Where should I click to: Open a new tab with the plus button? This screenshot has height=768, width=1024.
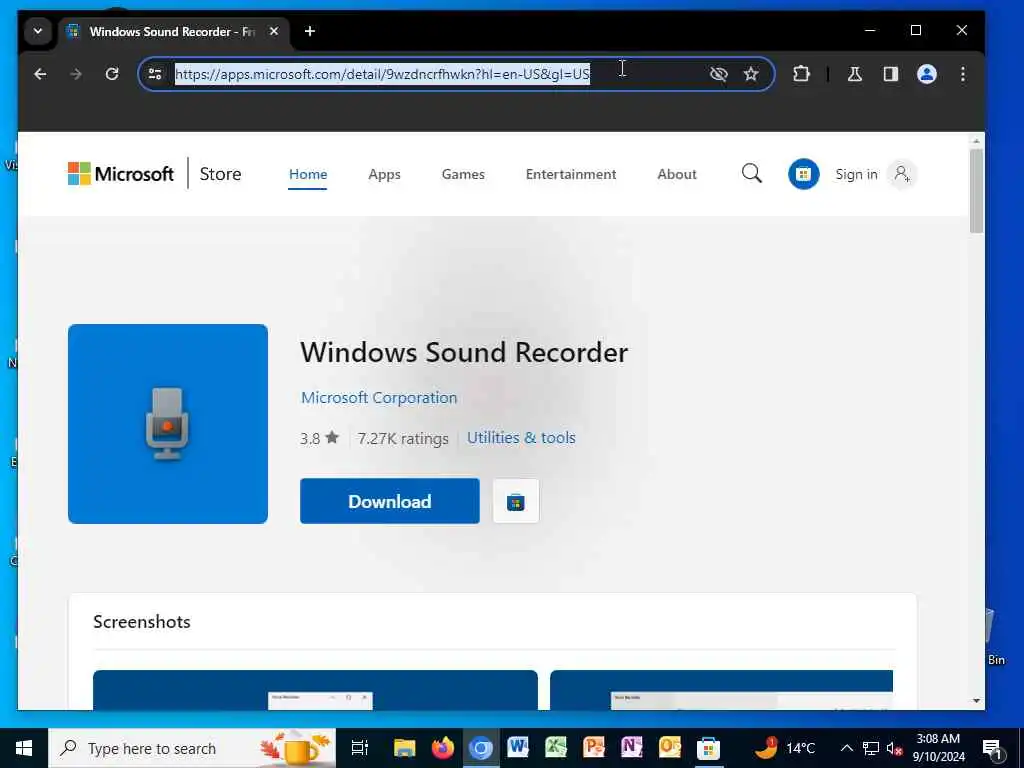coord(310,31)
